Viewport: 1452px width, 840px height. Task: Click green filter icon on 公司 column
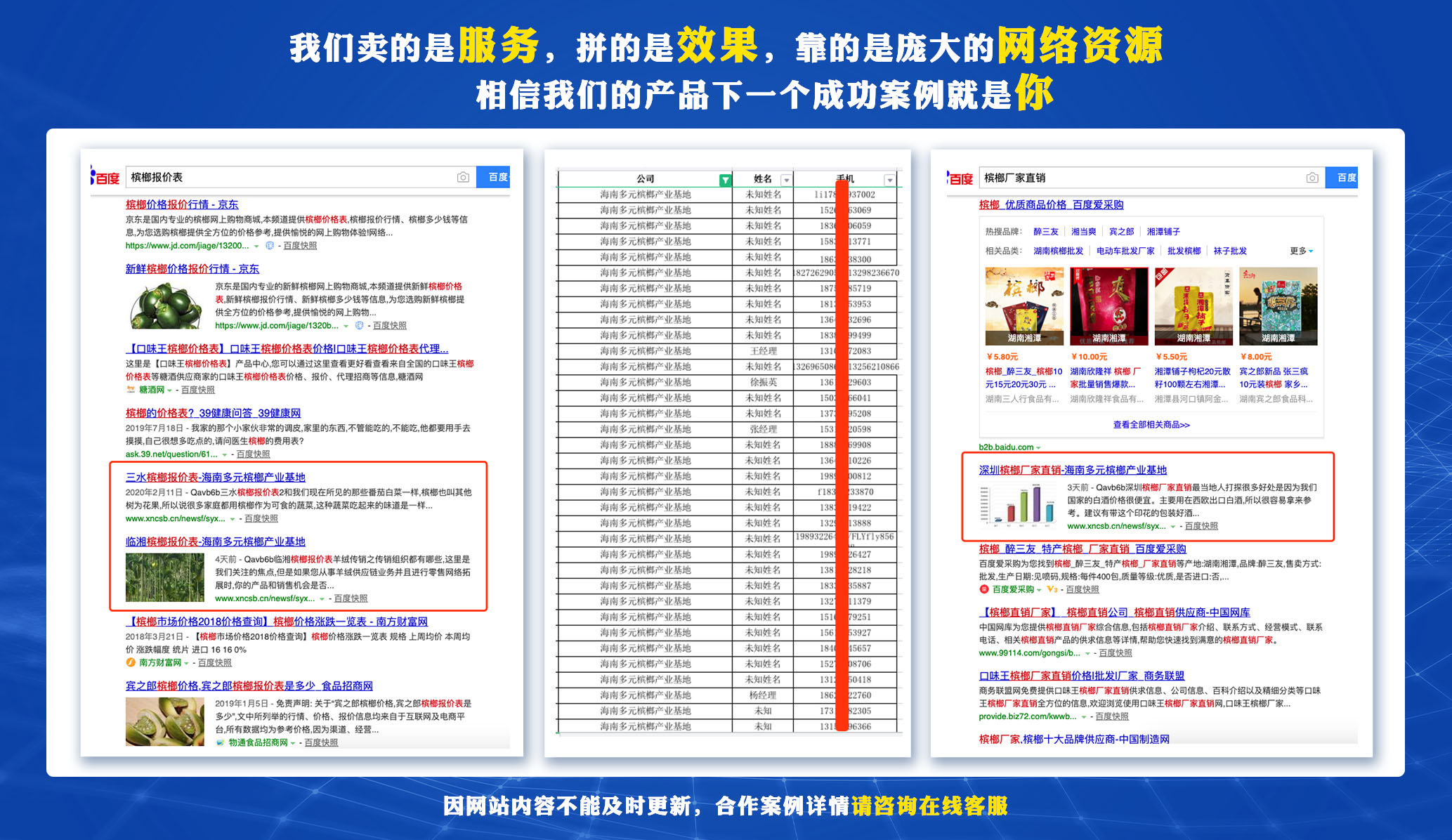point(725,181)
